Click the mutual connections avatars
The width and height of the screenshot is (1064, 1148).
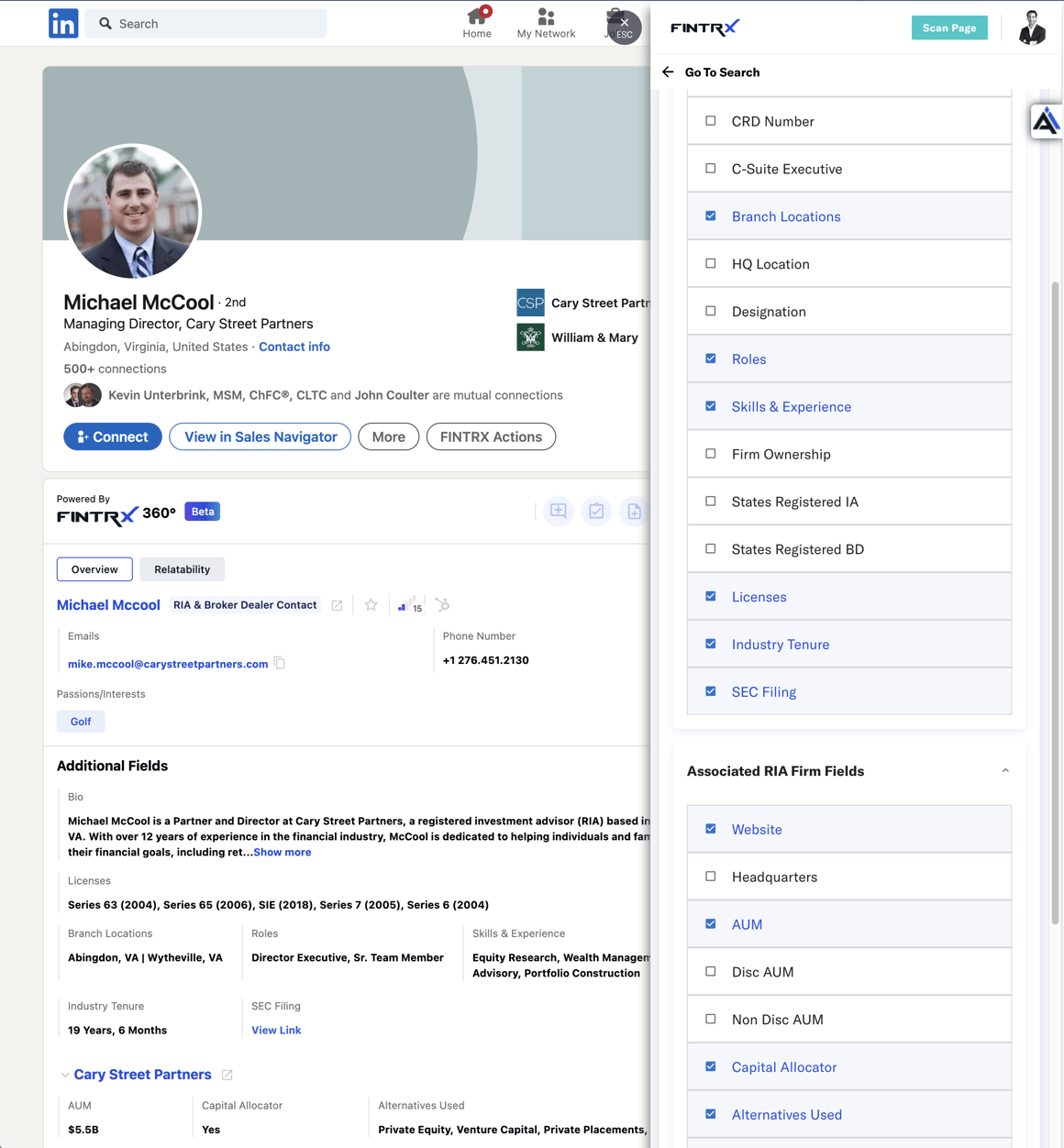point(83,395)
